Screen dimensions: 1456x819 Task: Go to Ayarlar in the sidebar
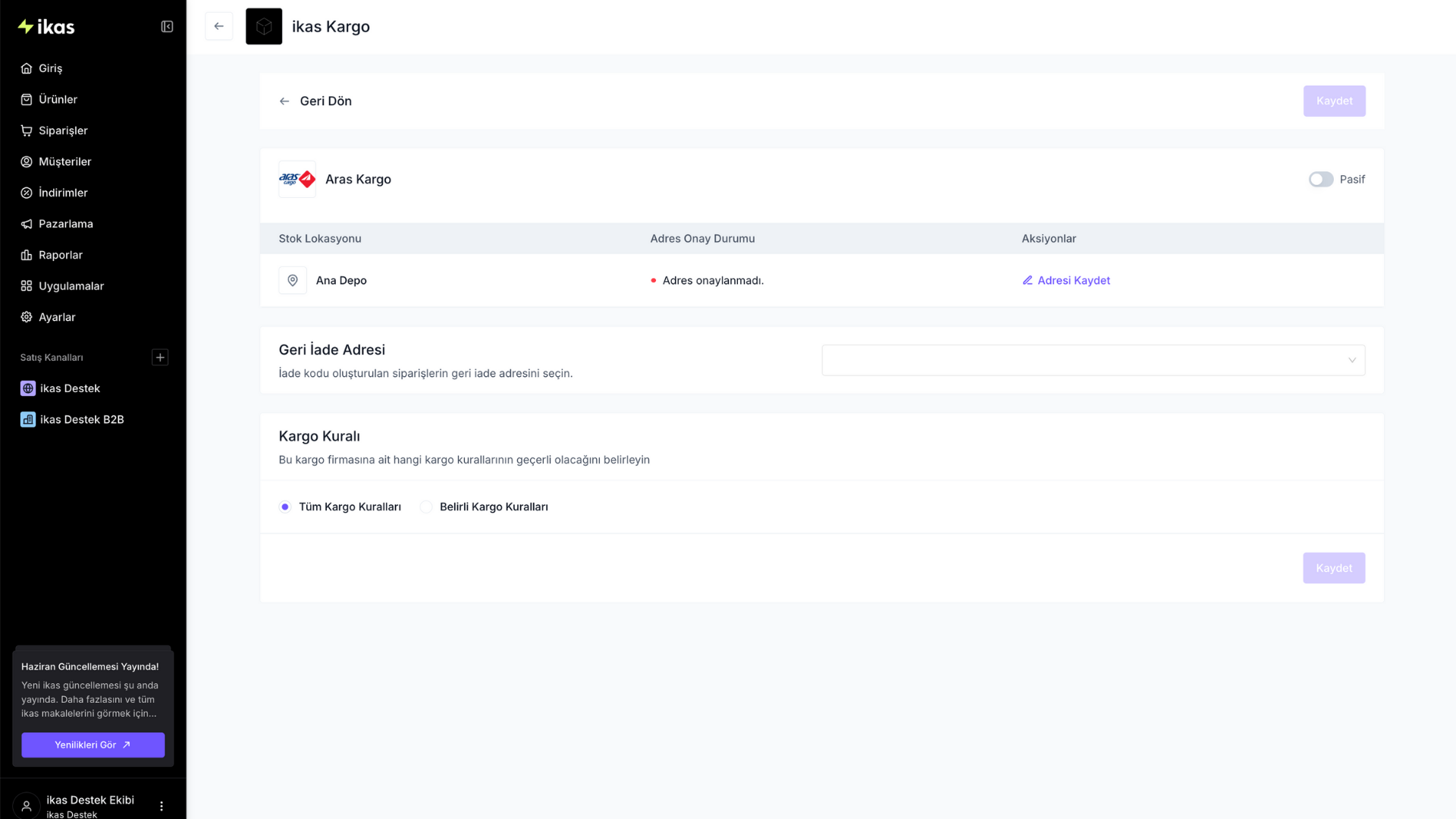57,317
